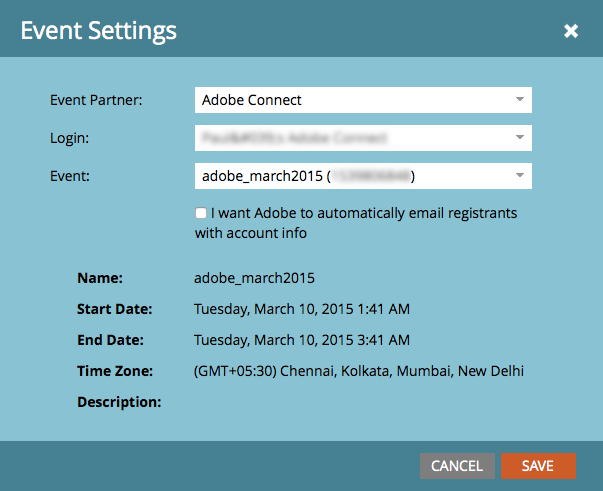Expand the Event Partner dropdown arrow

(x=519, y=100)
